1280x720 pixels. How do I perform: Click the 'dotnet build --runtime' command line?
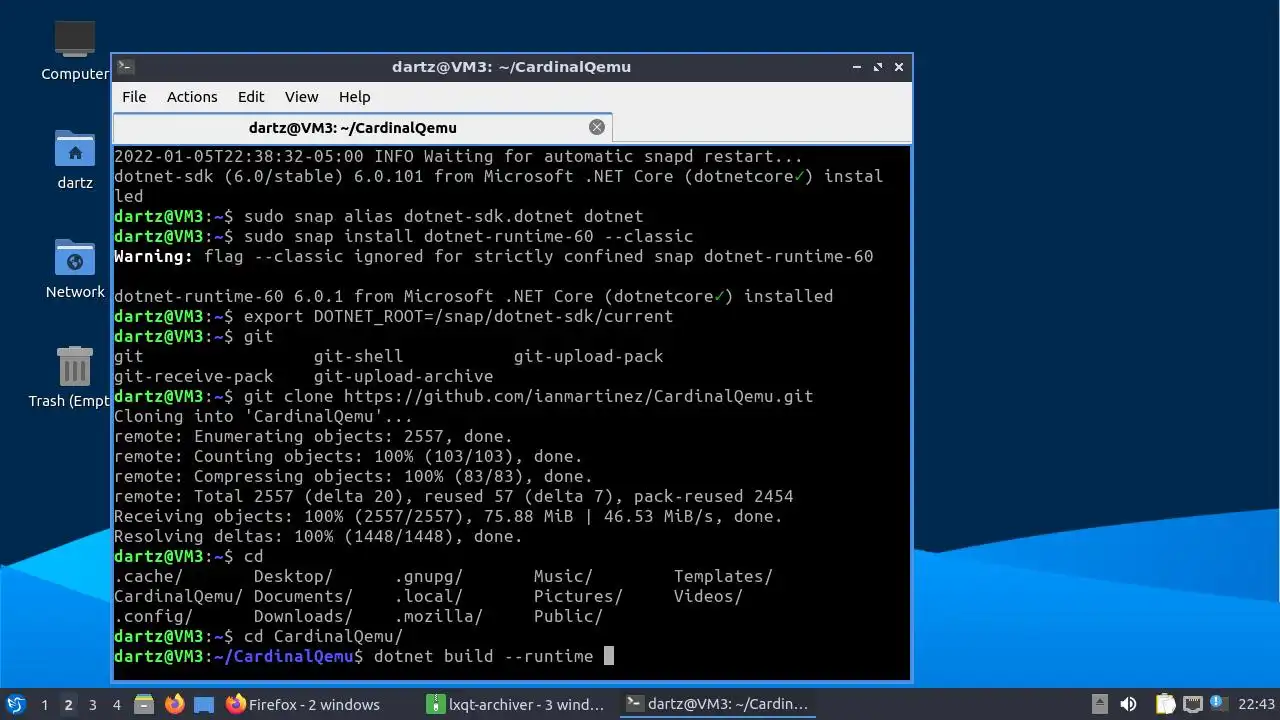click(483, 656)
